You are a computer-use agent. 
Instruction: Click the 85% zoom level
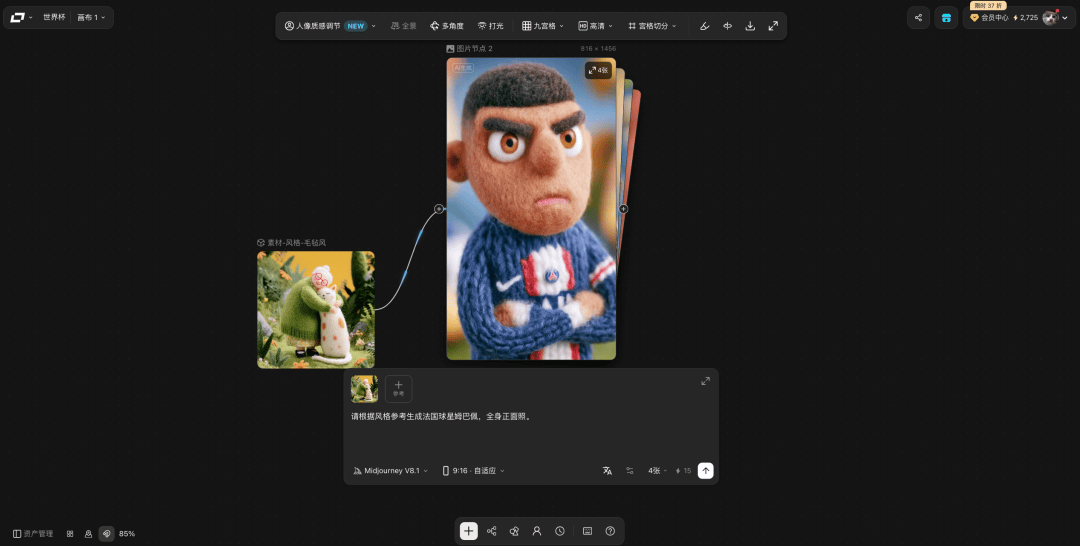127,534
